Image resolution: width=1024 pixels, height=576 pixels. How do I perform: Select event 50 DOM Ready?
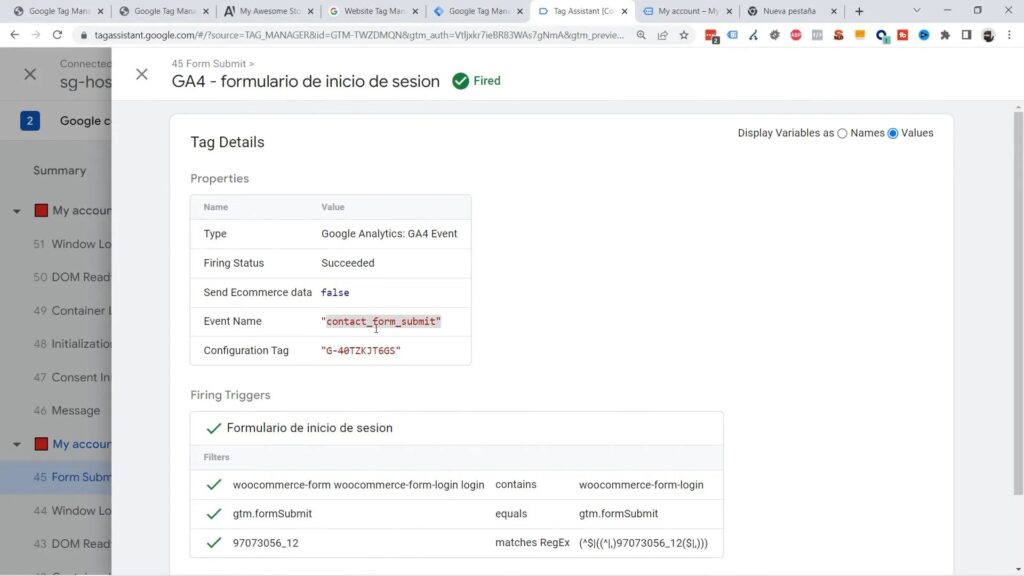point(72,278)
